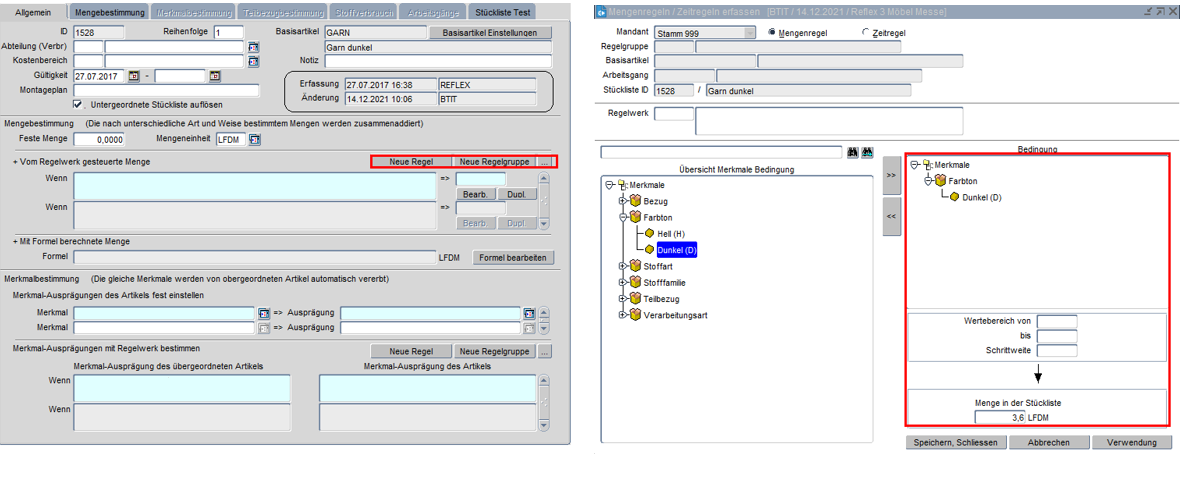Click scroll-down arrow of Regelwerk Menge list
Image resolution: width=1184 pixels, height=477 pixels.
click(x=545, y=224)
